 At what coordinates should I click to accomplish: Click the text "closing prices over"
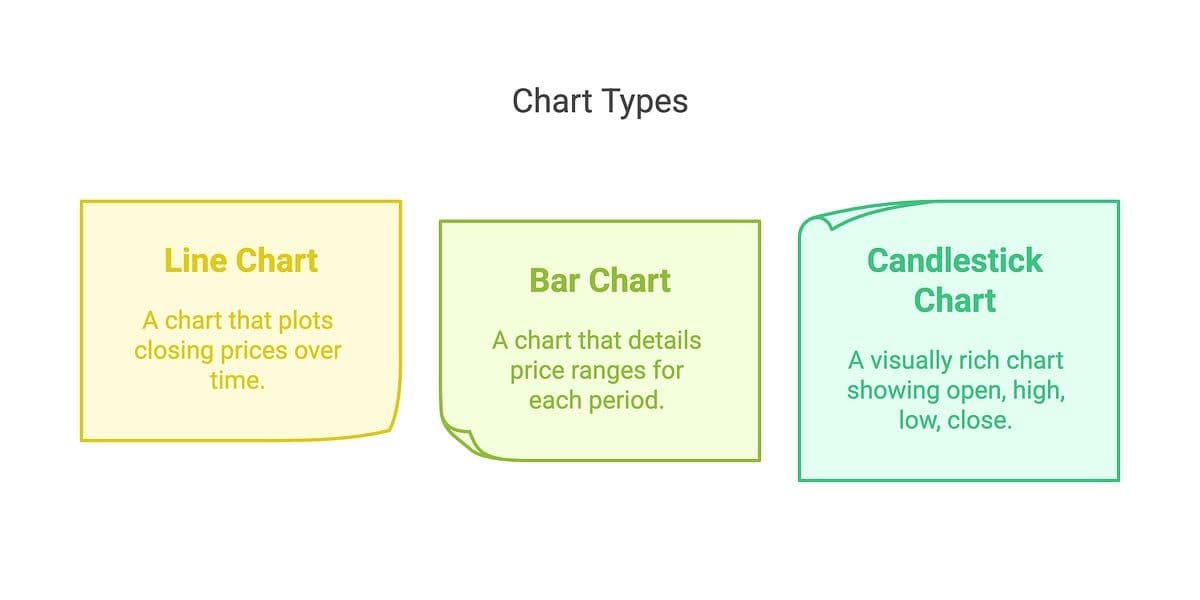coord(238,351)
